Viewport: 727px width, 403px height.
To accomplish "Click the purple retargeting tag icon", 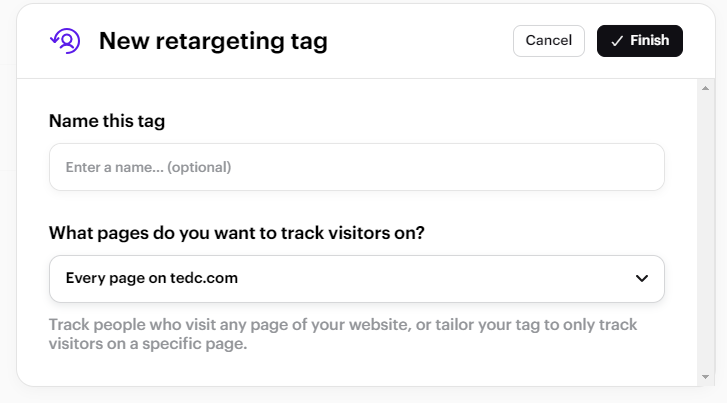I will tap(65, 41).
